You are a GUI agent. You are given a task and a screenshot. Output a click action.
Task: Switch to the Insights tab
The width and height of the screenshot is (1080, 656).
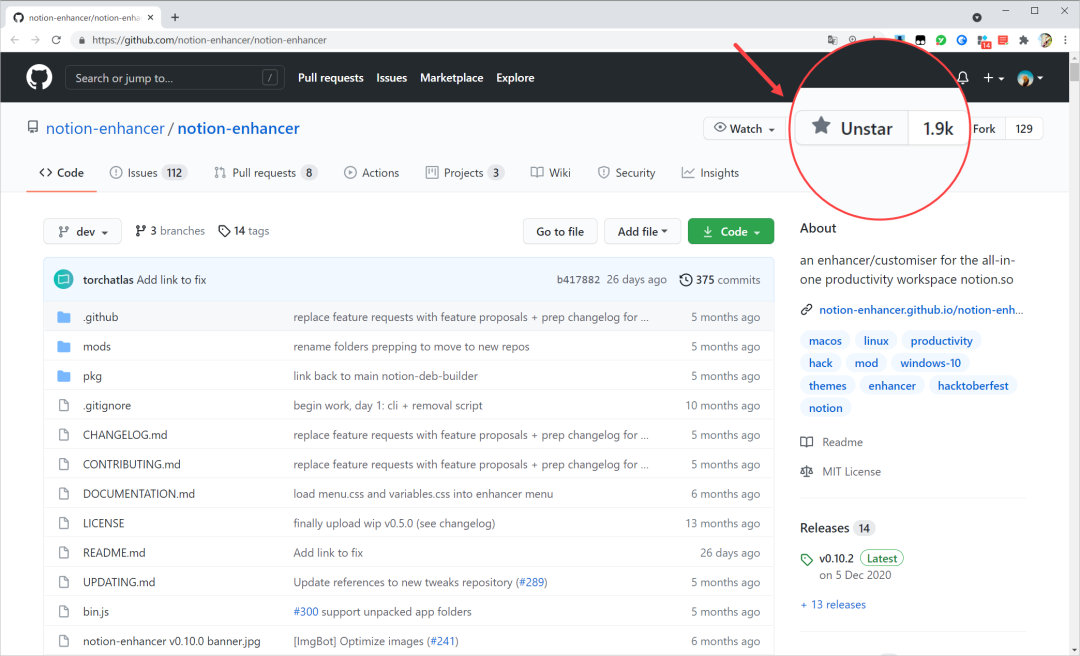(x=710, y=173)
